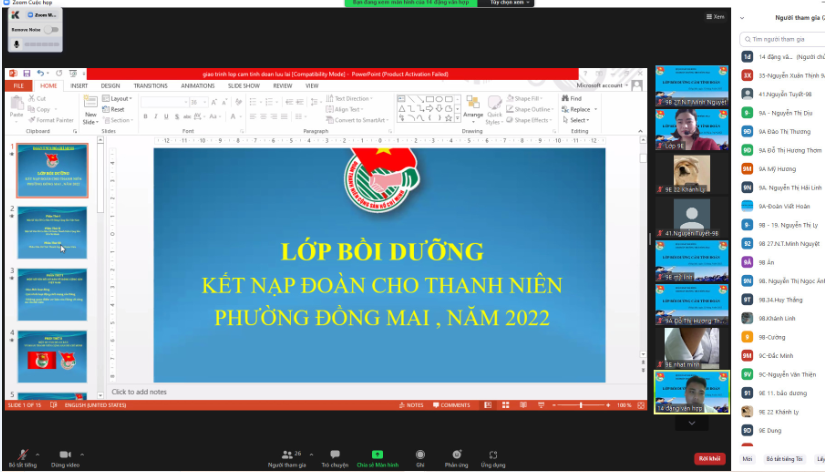Select Lớp 9E video tile
This screenshot has width=825, height=472.
[x=691, y=129]
